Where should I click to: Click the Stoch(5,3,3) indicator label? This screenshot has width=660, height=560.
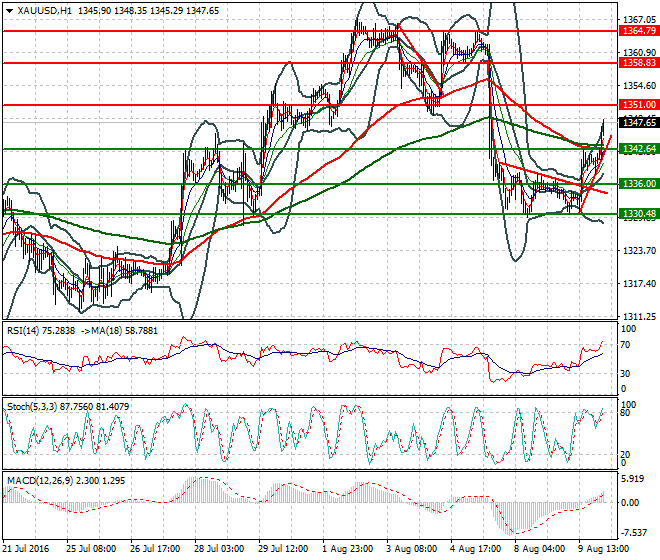[x=32, y=407]
